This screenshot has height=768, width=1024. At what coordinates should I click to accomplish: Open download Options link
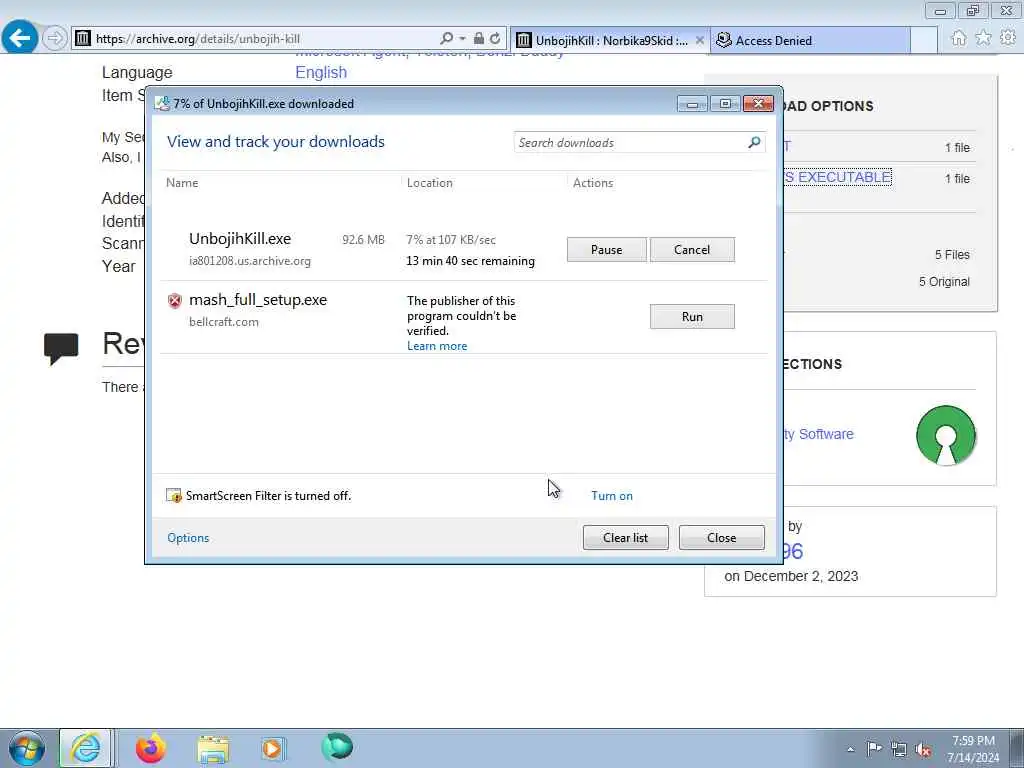(x=188, y=537)
